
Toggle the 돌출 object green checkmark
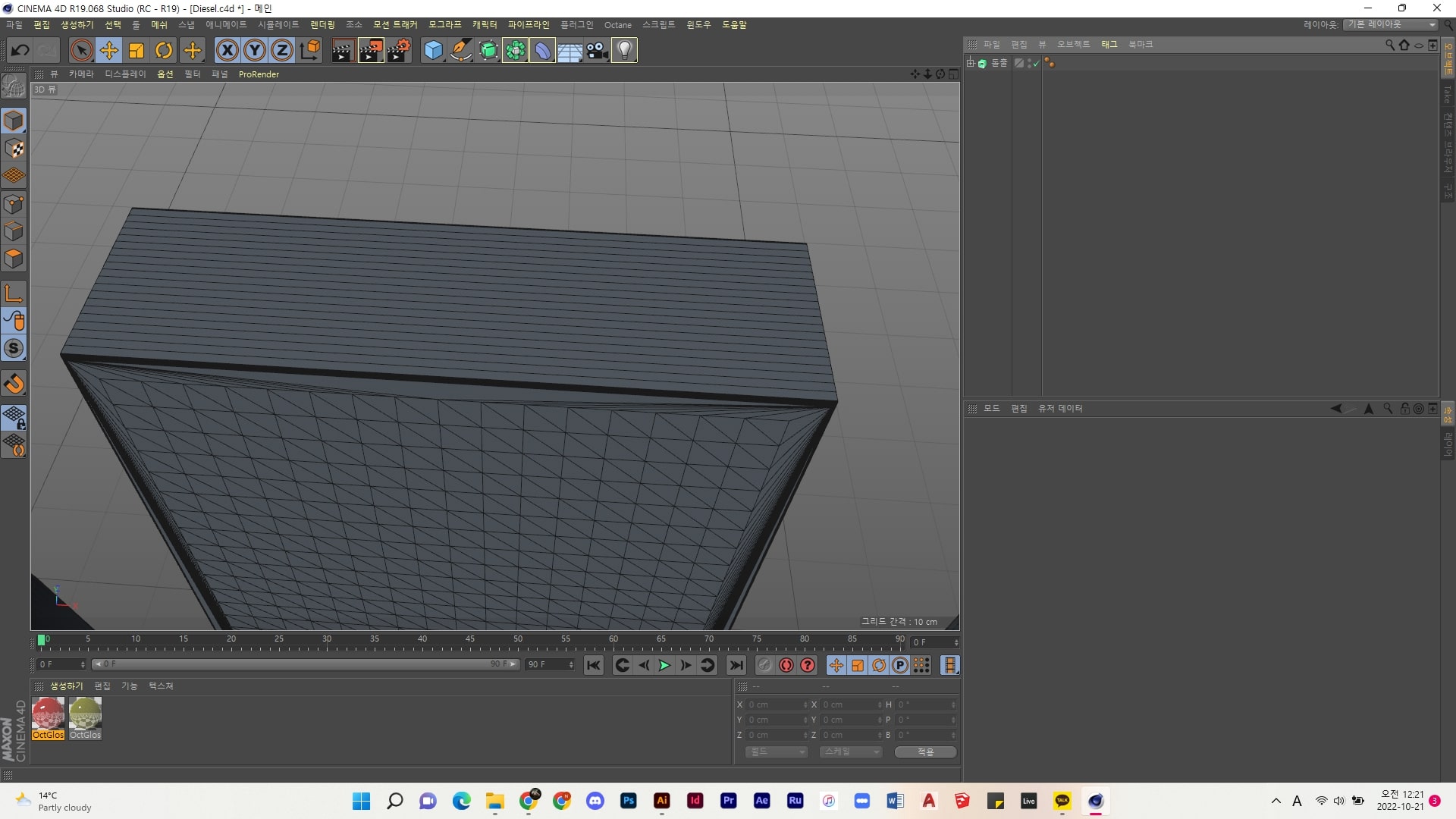(x=1036, y=64)
